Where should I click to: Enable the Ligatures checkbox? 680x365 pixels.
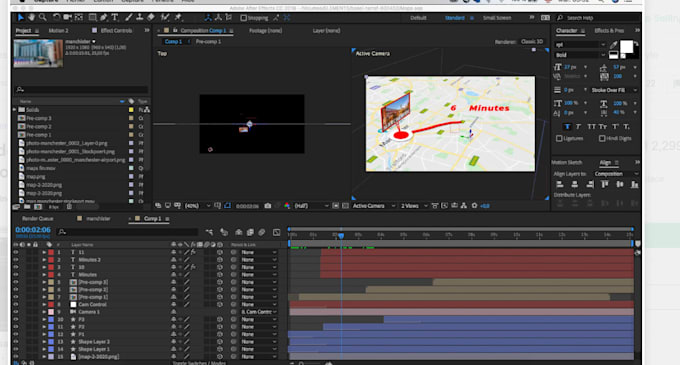coord(559,138)
